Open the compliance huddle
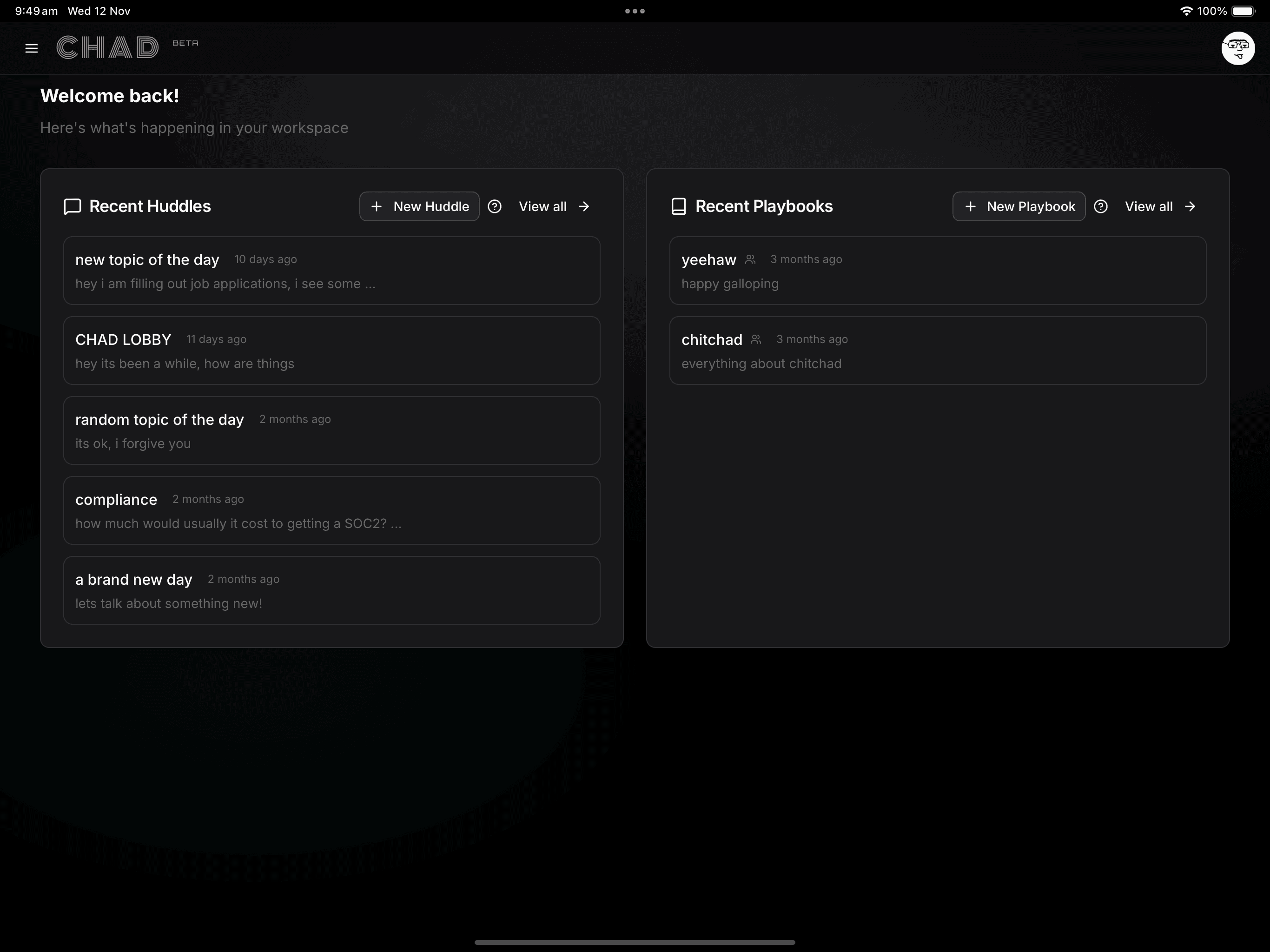This screenshot has width=1270, height=952. point(331,510)
